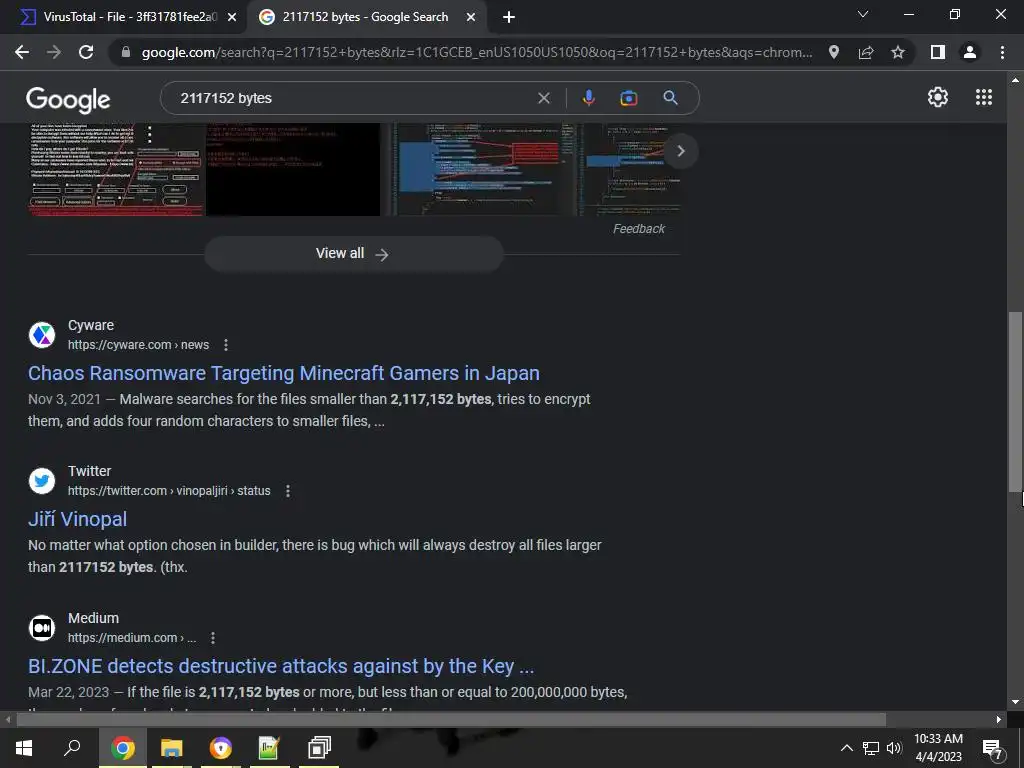
Task: Reload the Google search page
Action: 86,52
